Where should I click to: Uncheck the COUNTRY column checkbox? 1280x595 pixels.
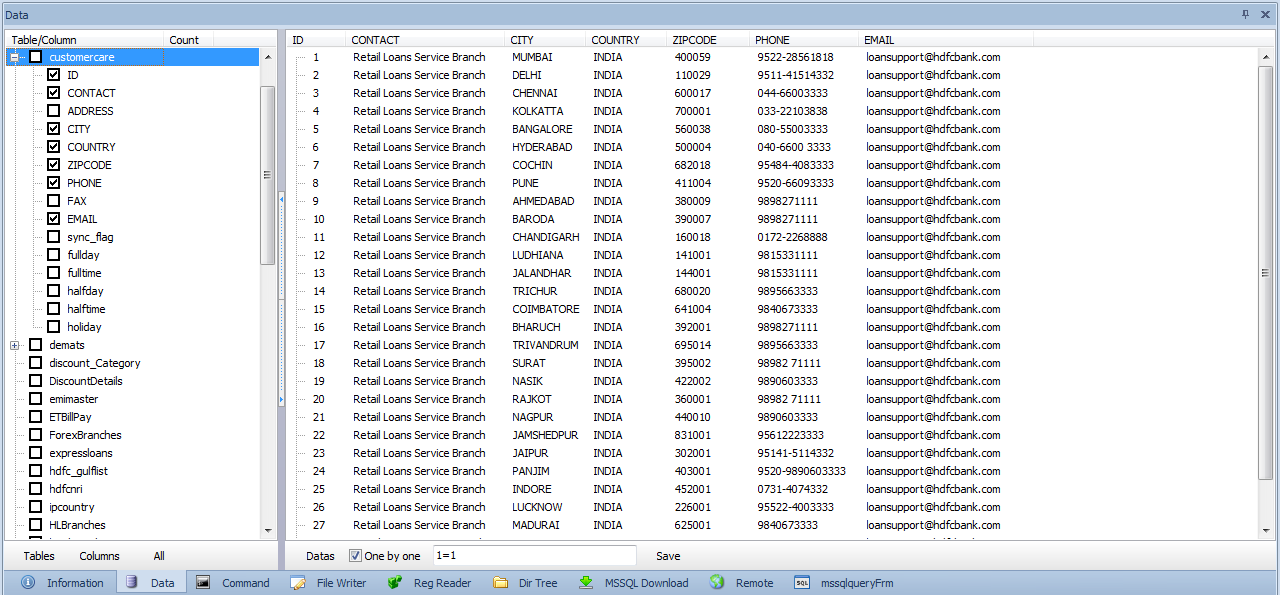point(54,147)
